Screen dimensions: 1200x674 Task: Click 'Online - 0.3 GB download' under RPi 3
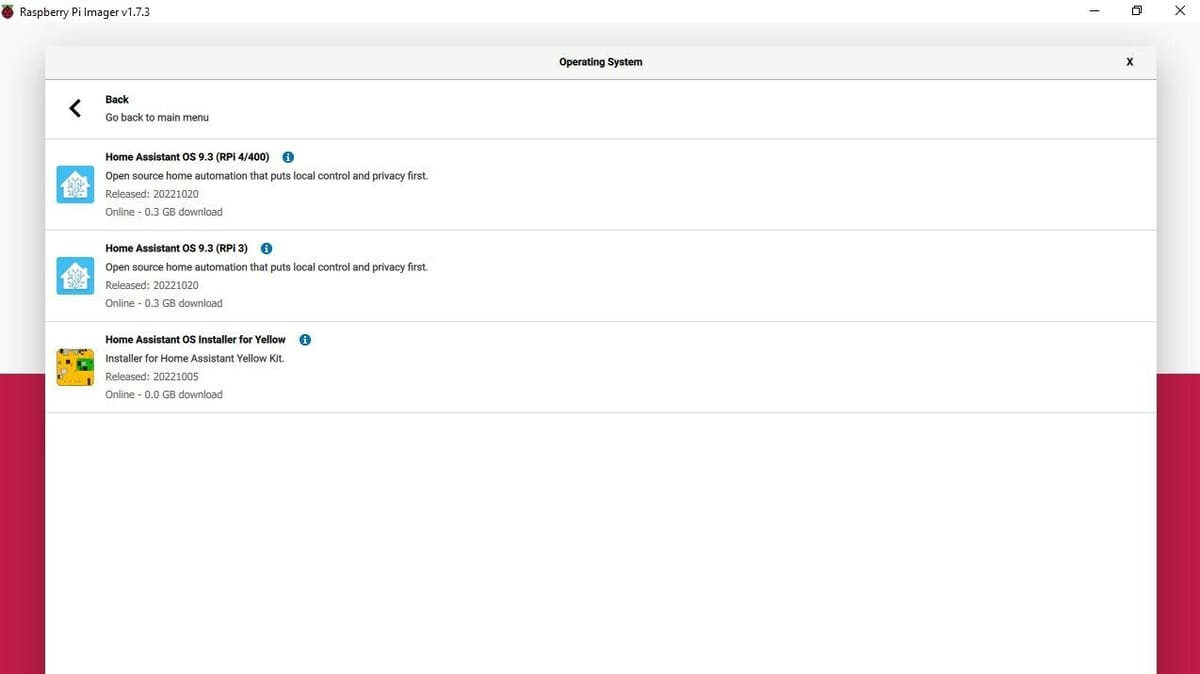click(164, 303)
